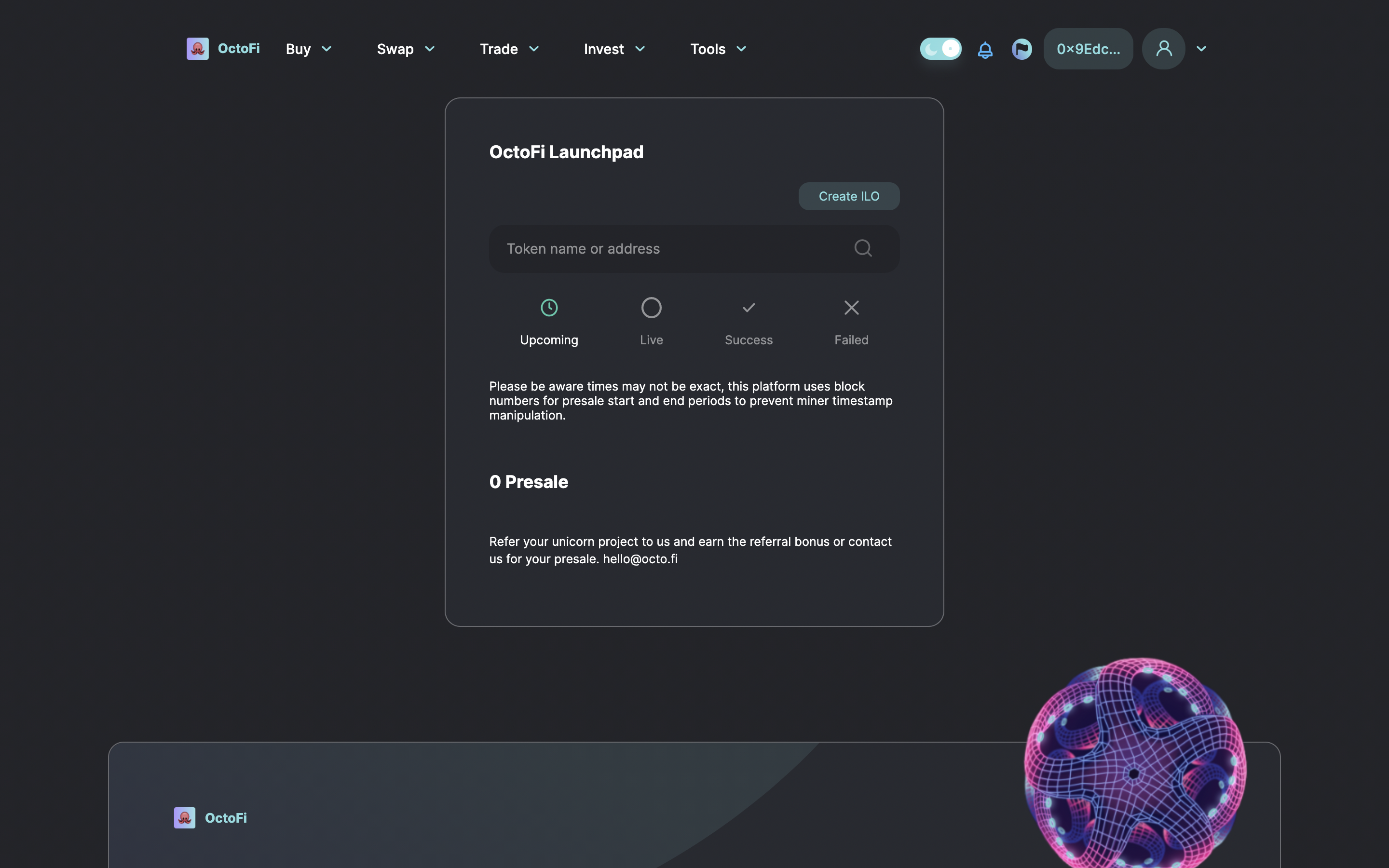Click the Upcoming clock icon
The height and width of the screenshot is (868, 1389).
[x=549, y=308]
